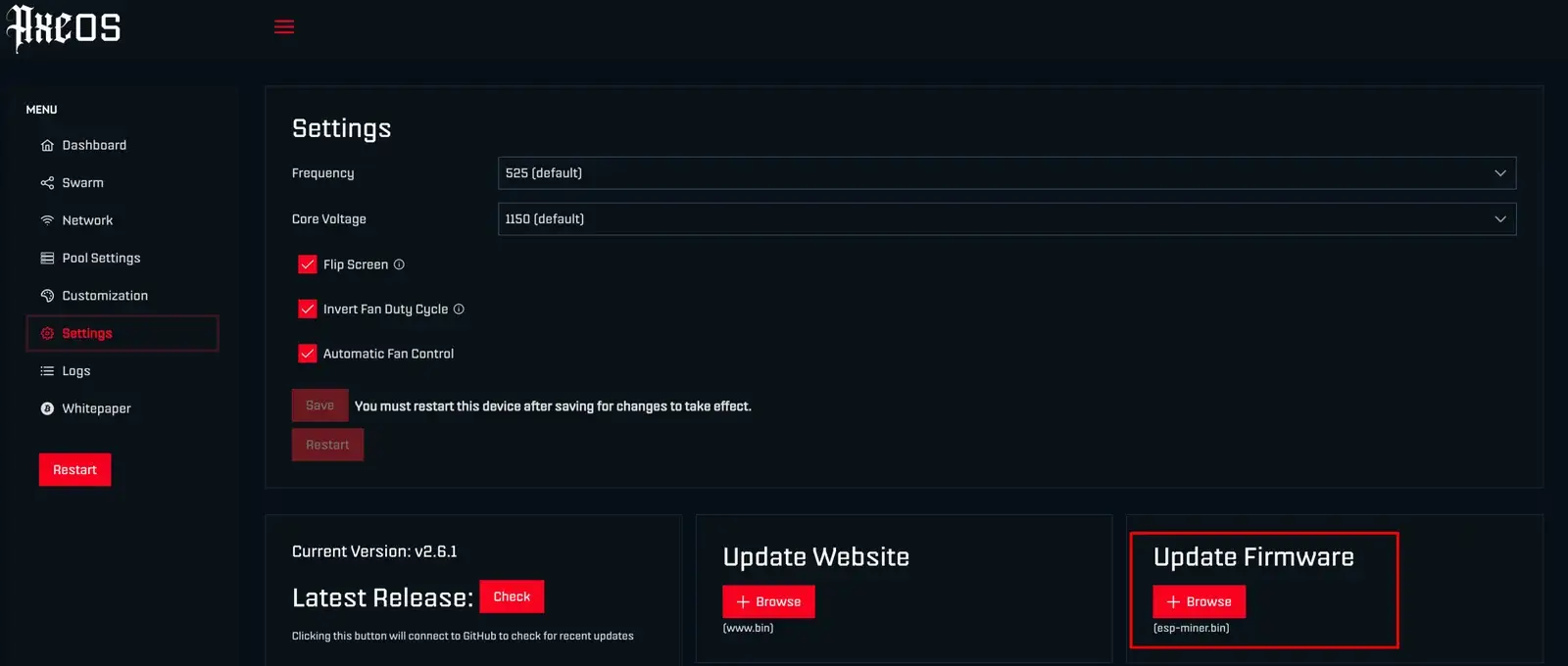Click the Pool Settings server icon

(47, 259)
